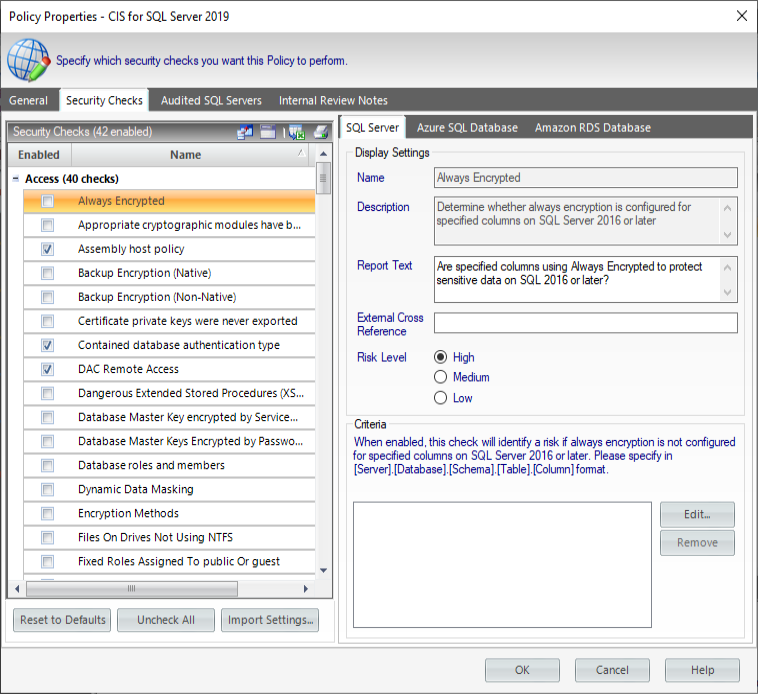Toggle the DAC Remote Access checkbox
The image size is (758, 694).
48,369
